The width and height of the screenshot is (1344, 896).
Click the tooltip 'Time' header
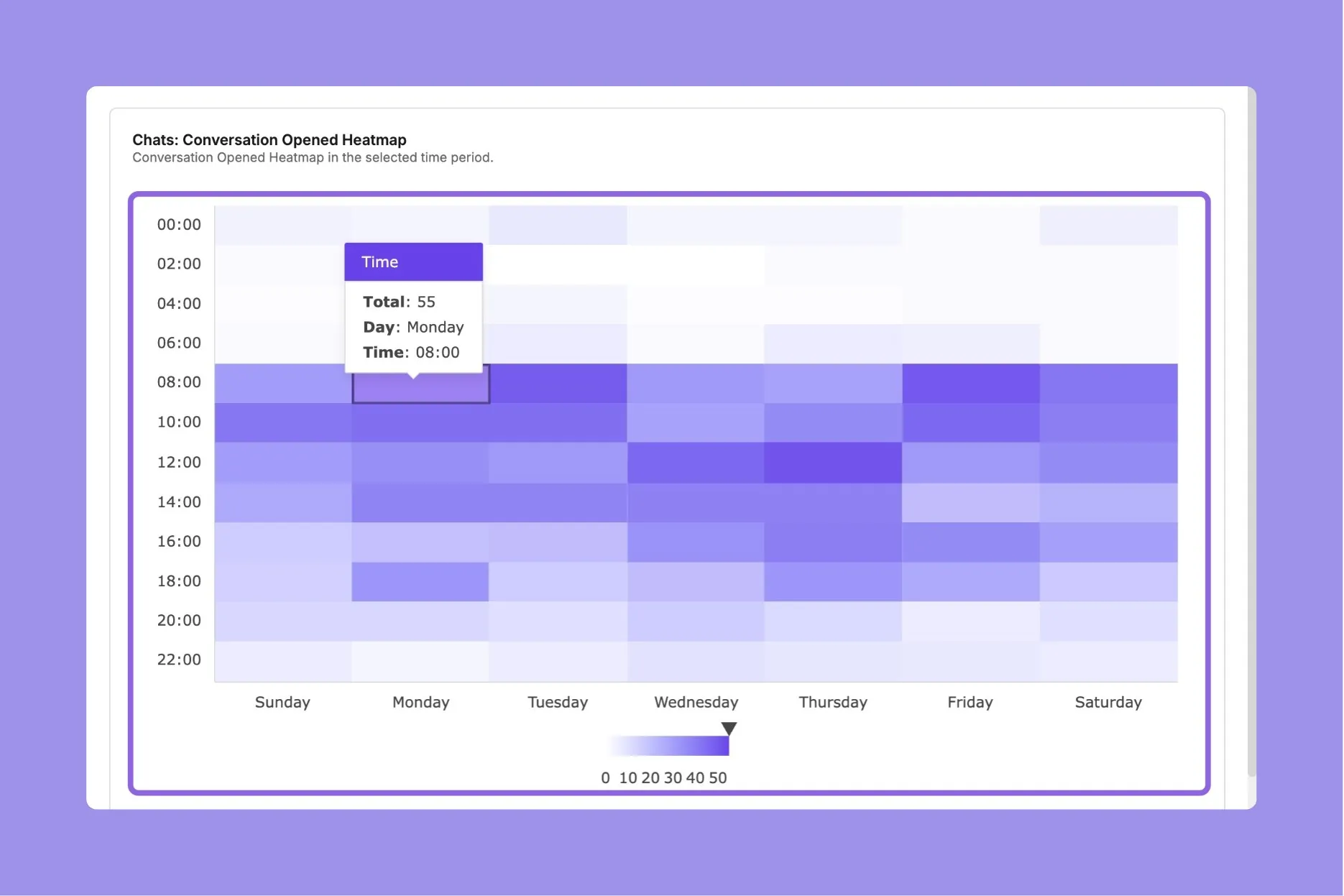[x=413, y=262]
